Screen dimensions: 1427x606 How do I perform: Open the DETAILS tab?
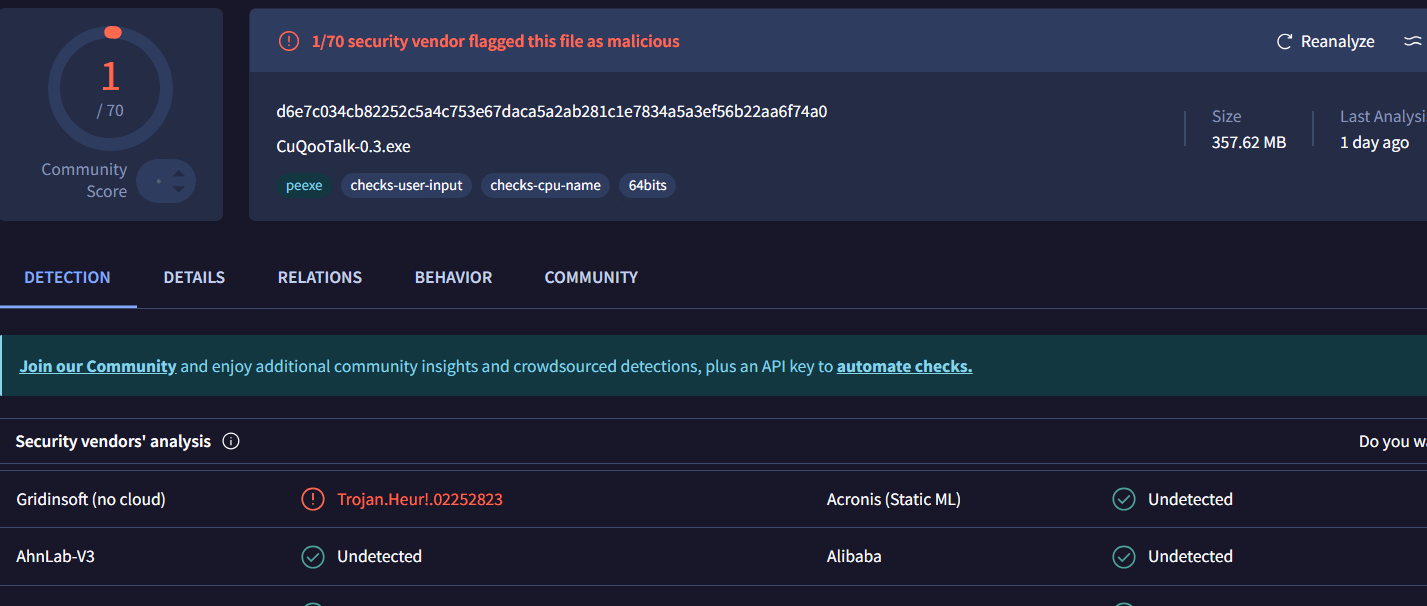[x=194, y=277]
